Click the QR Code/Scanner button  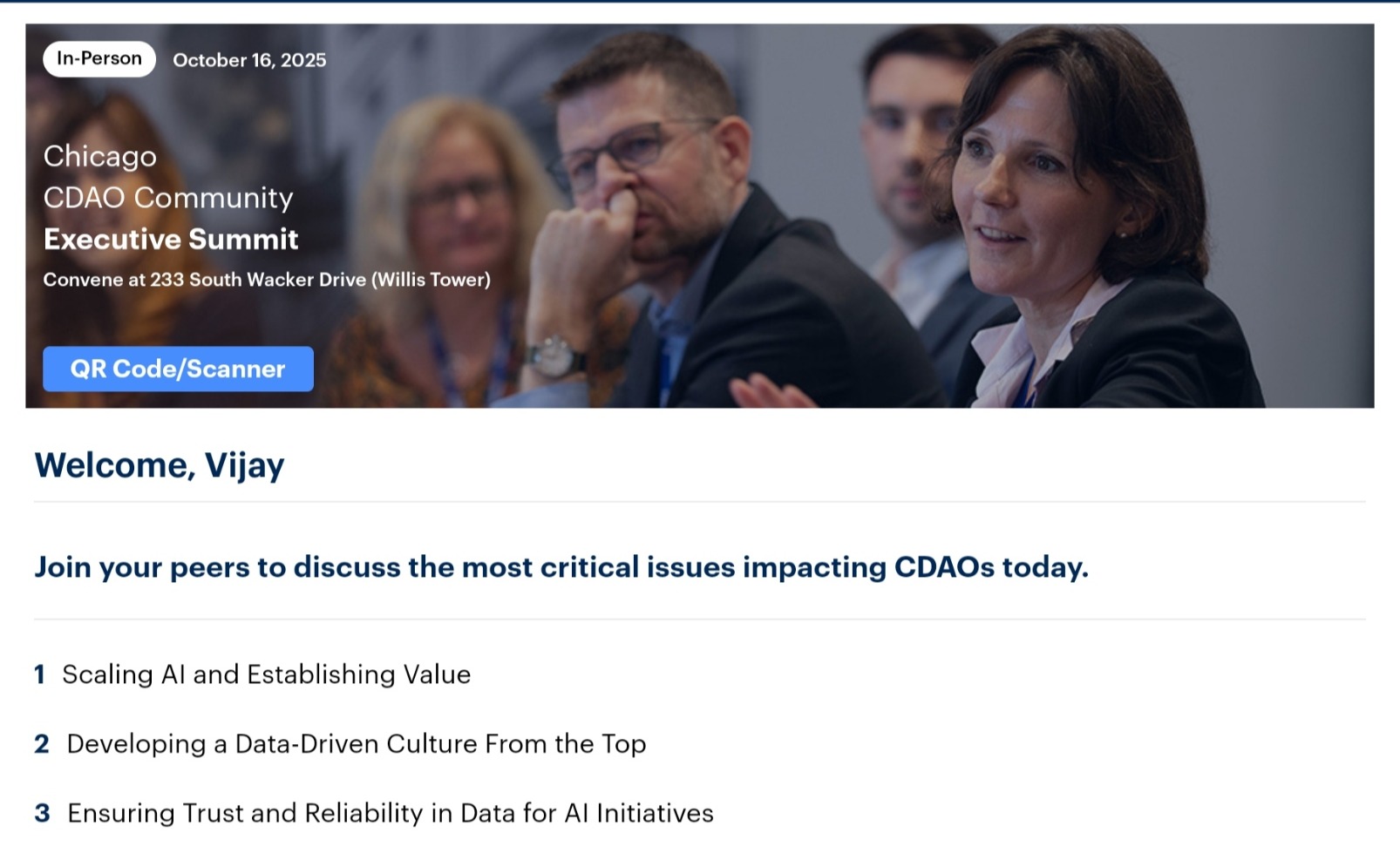click(x=178, y=369)
